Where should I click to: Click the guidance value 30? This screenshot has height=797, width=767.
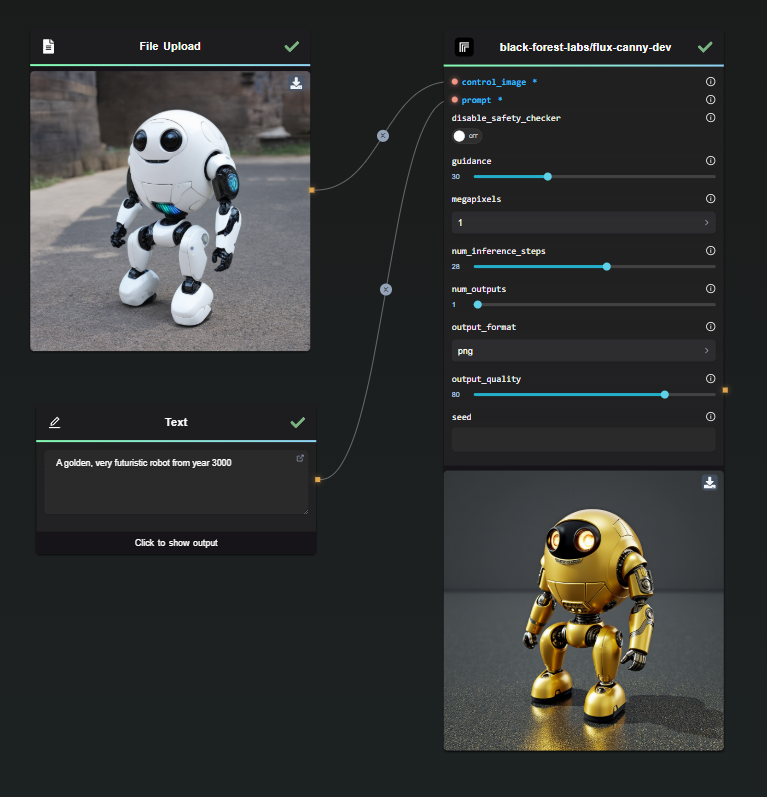[455, 177]
